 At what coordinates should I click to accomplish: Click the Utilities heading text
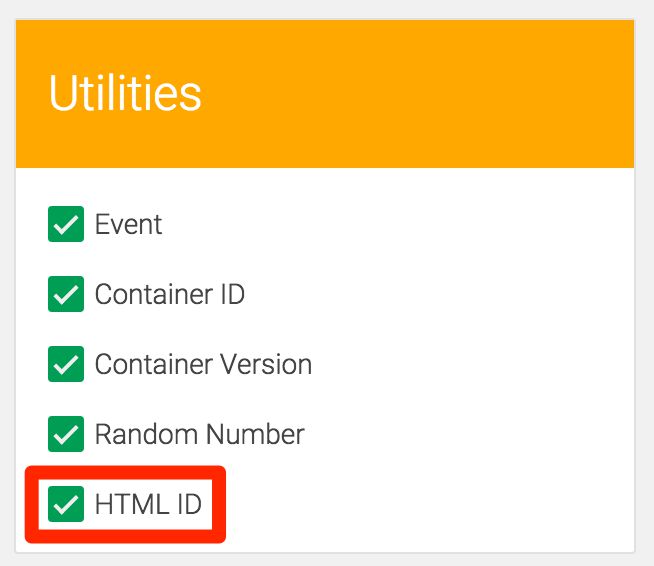[125, 93]
